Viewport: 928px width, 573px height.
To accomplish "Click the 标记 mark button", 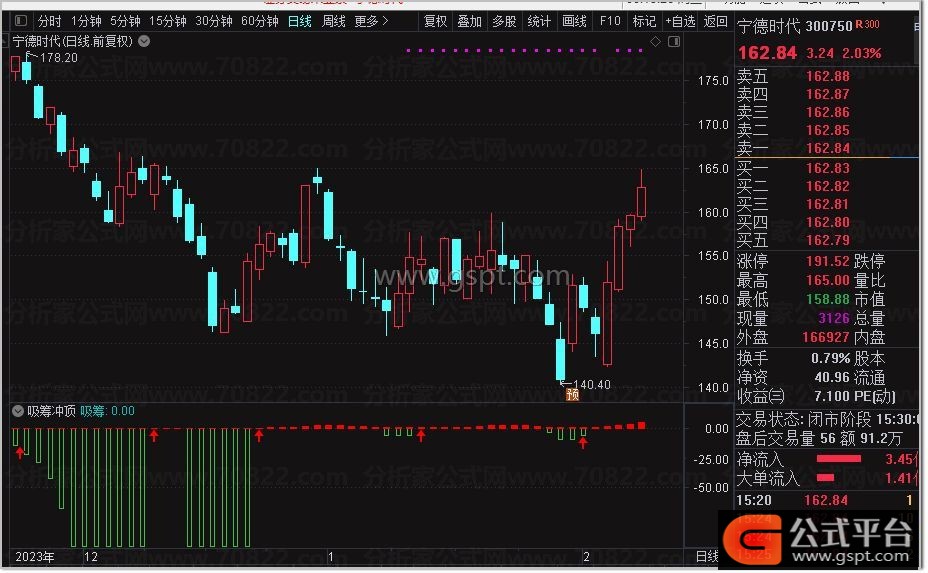I will (x=645, y=21).
